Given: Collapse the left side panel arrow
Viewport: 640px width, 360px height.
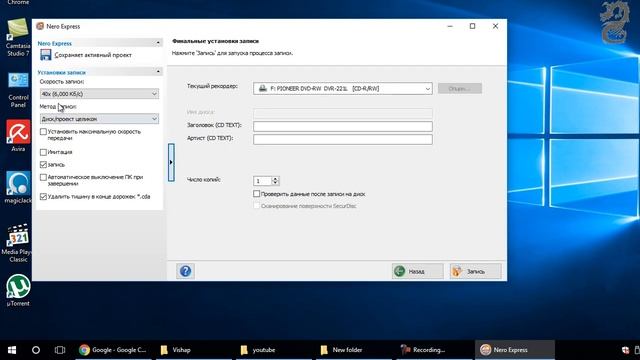Looking at the screenshot, I should click(x=171, y=162).
